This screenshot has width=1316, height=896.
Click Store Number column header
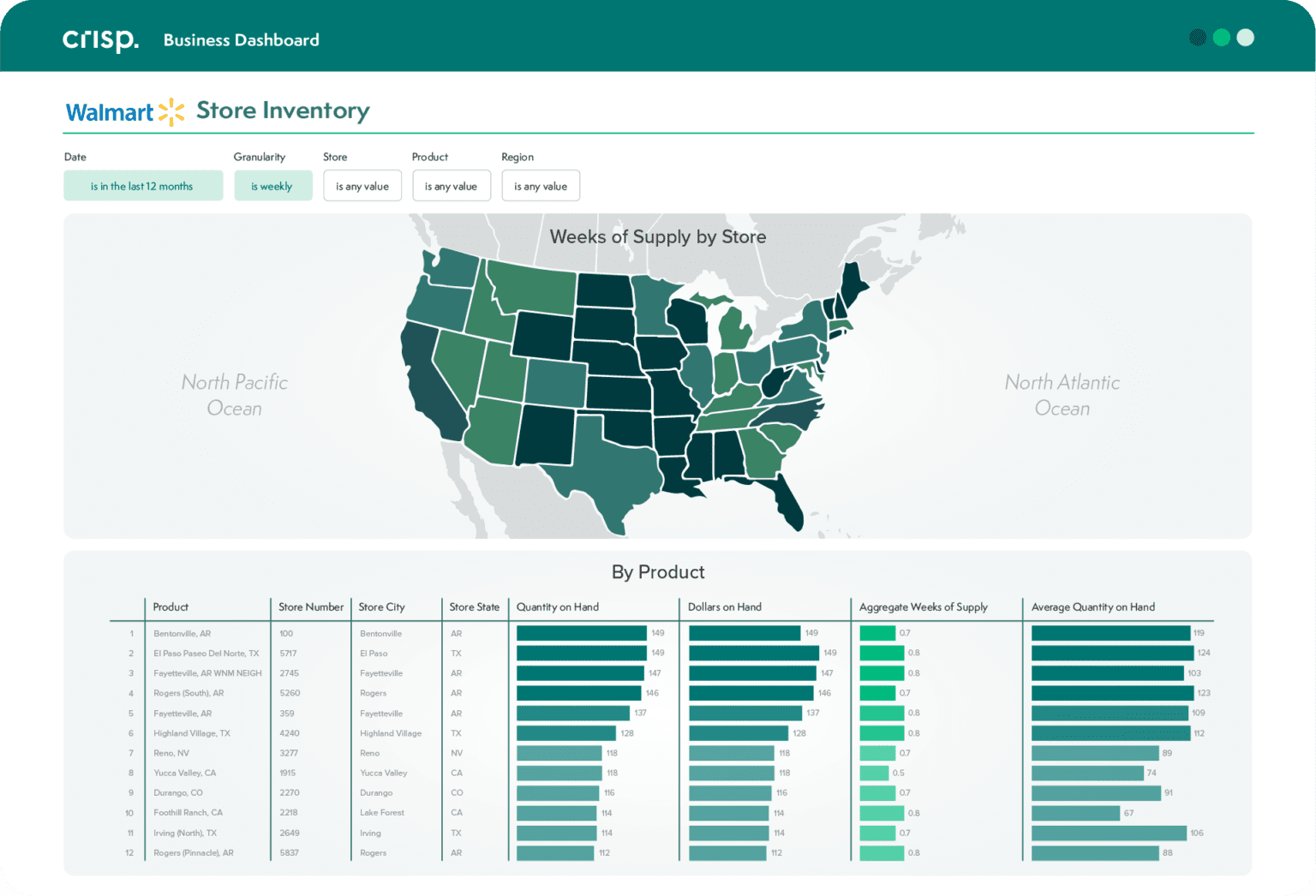(x=310, y=607)
